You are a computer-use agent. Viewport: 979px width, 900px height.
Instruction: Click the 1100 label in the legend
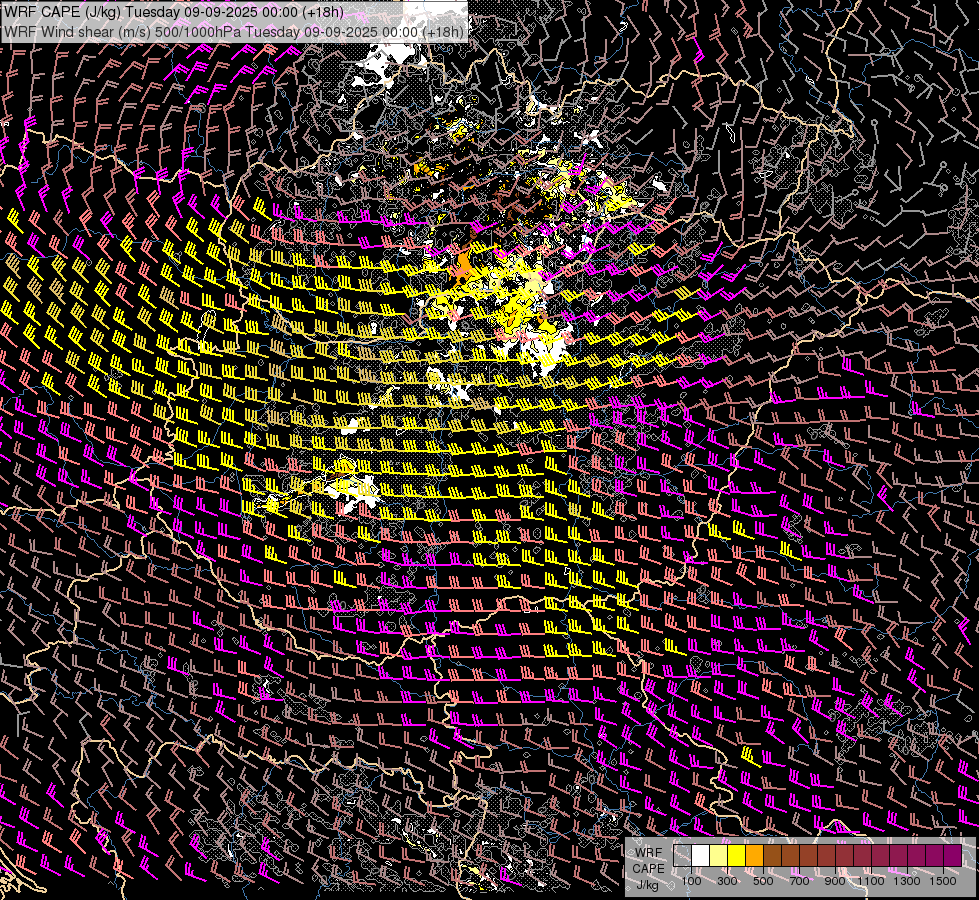tap(871, 881)
